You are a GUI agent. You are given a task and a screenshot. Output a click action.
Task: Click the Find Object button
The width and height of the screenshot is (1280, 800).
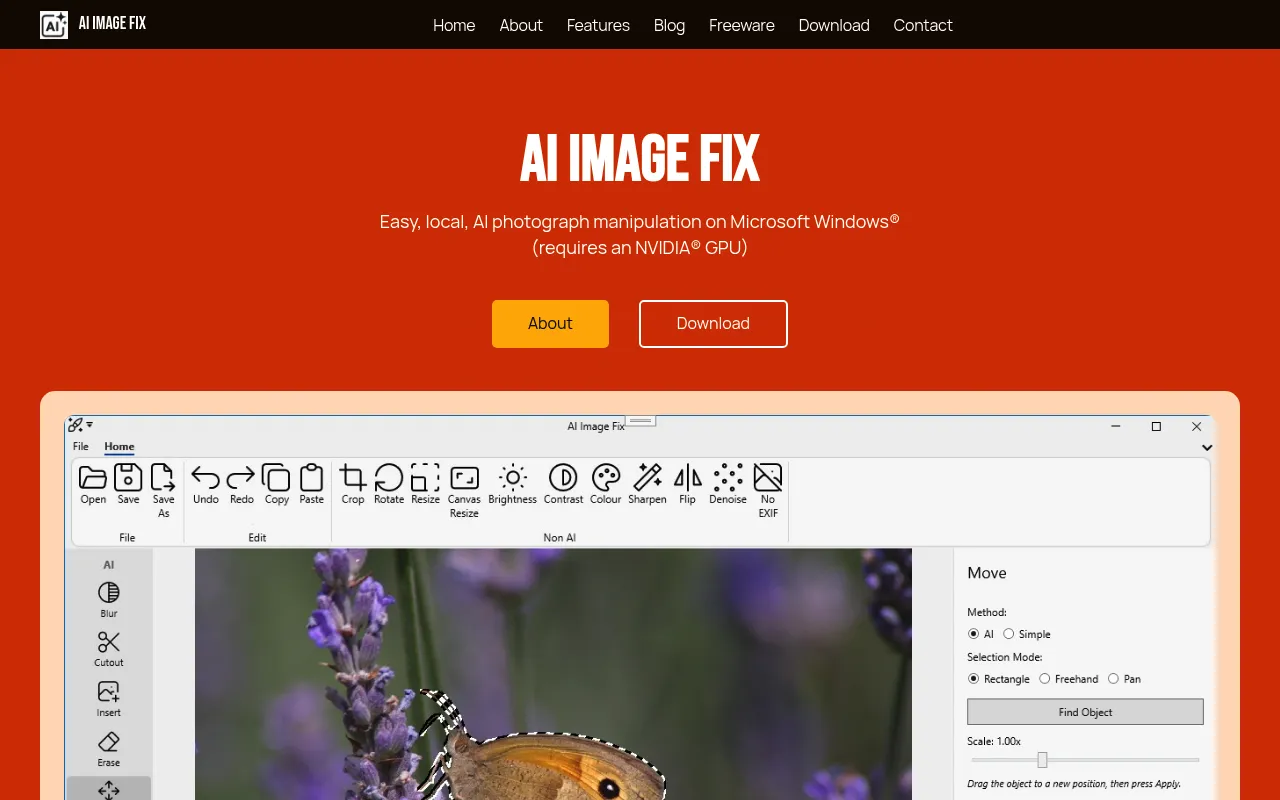pyautogui.click(x=1085, y=712)
